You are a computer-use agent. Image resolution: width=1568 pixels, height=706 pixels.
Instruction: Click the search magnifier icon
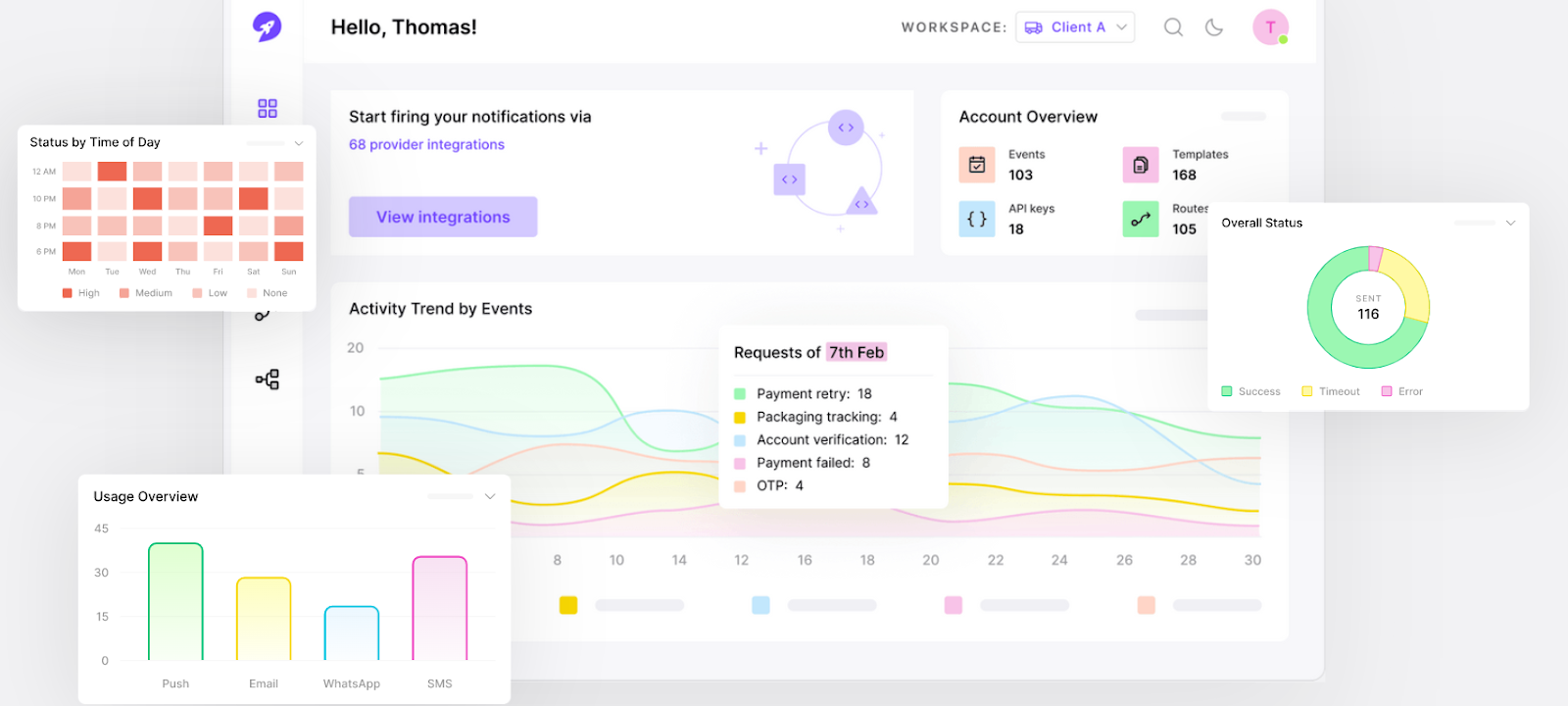[x=1173, y=27]
